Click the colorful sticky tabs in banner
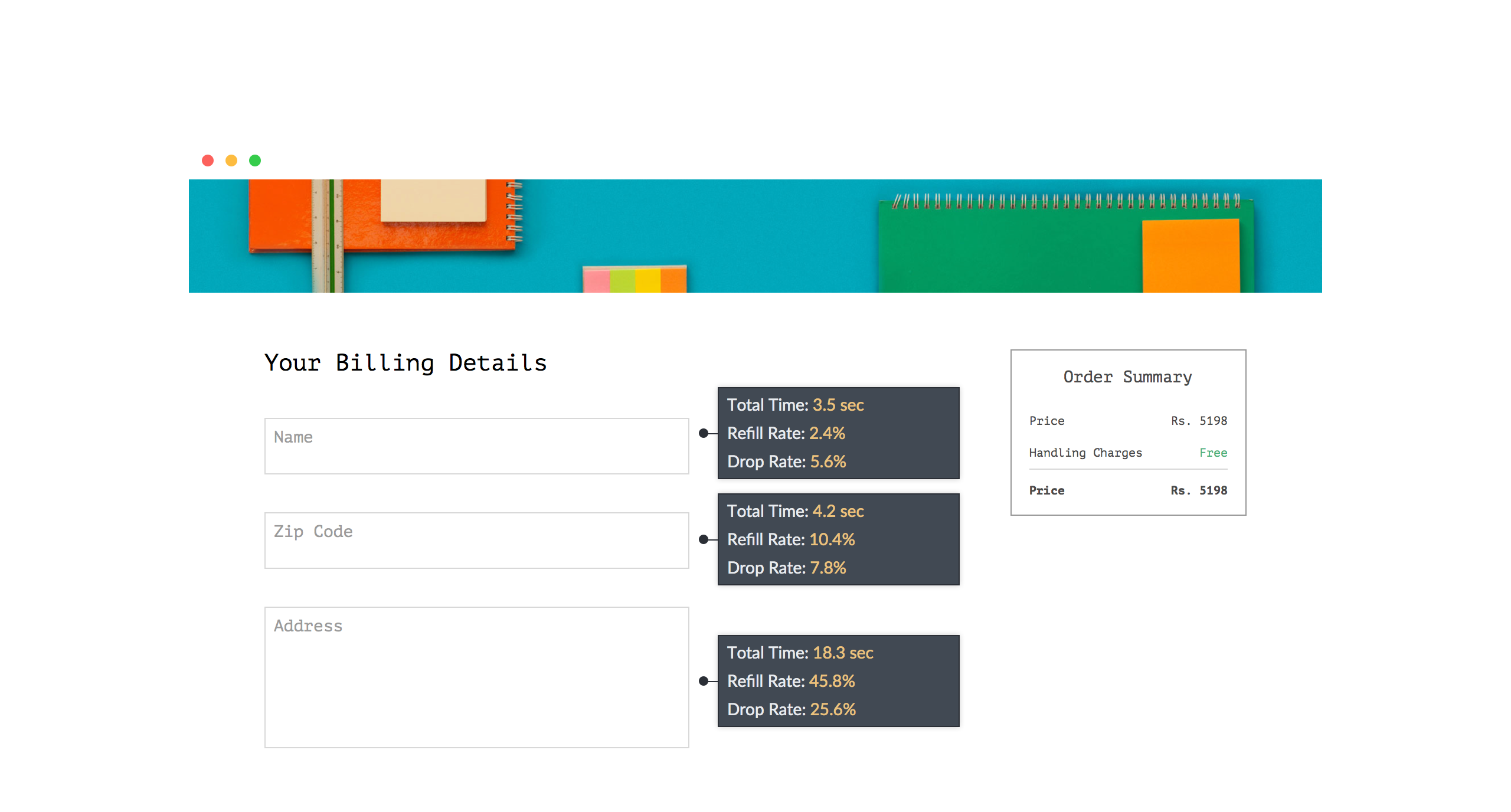1511x812 pixels. pyautogui.click(x=635, y=279)
